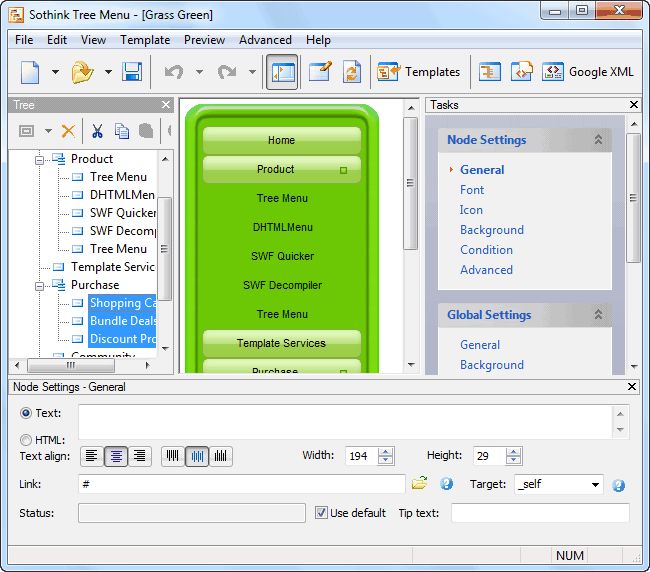Screen dimensions: 650x572
Task: Browse for link with the folder icon
Action: coord(419,484)
